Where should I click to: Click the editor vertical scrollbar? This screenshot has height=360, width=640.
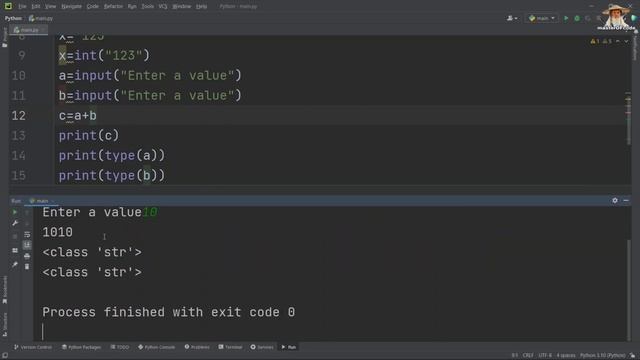628,118
